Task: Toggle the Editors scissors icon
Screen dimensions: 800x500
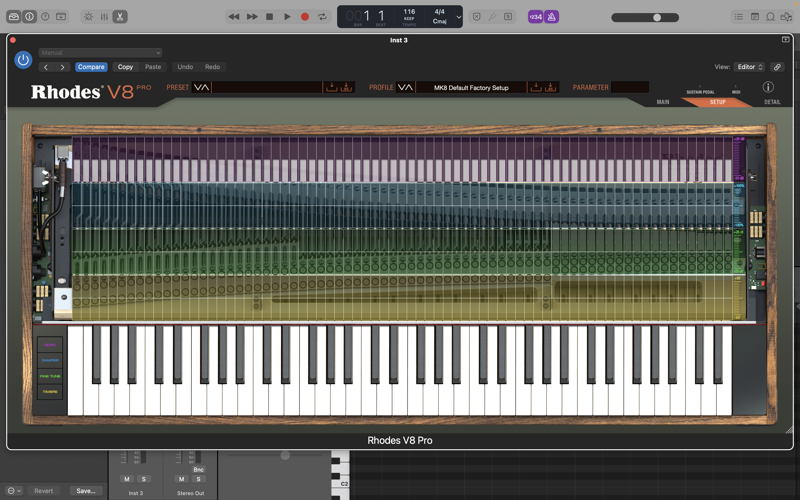Action: tap(120, 17)
